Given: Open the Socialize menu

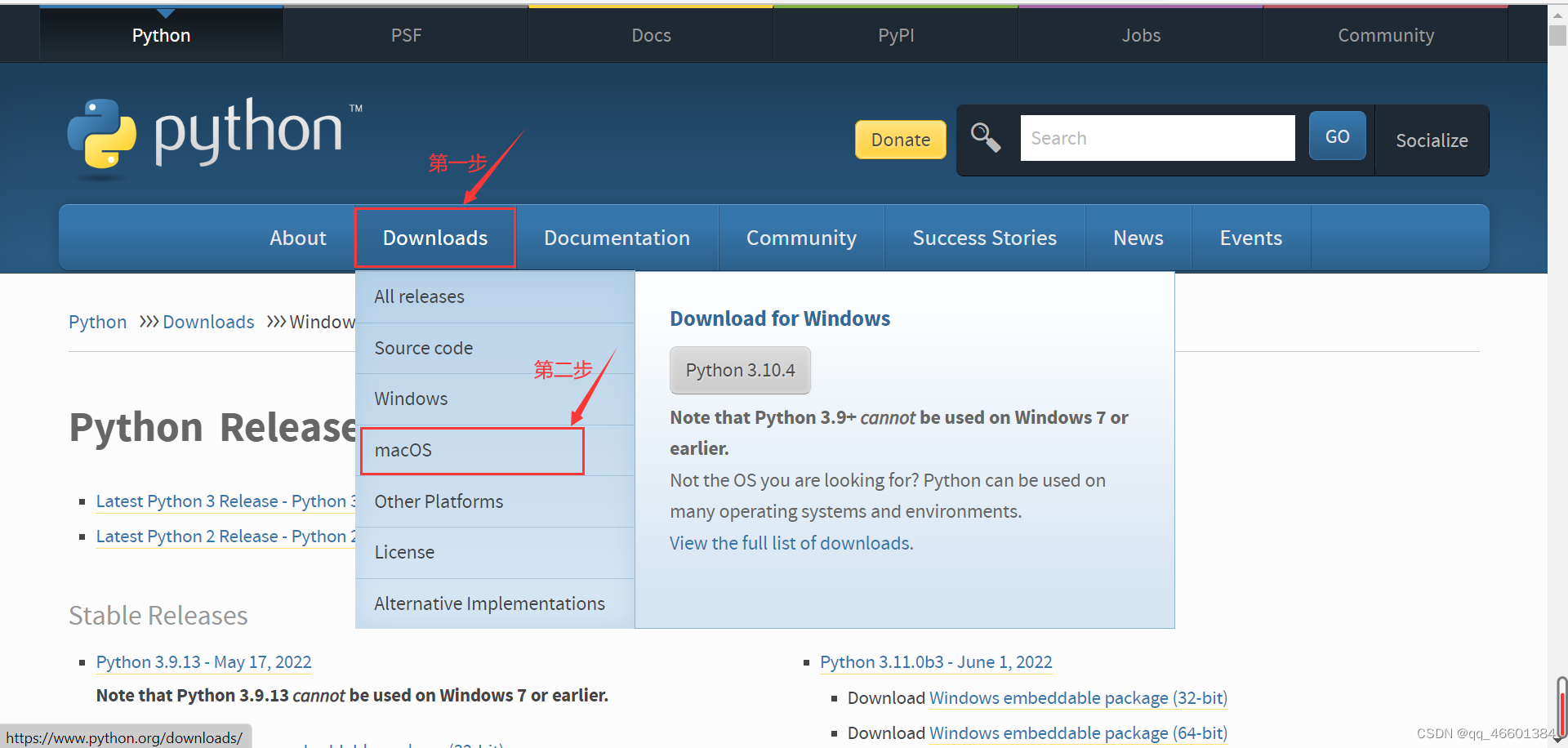Looking at the screenshot, I should pos(1432,140).
